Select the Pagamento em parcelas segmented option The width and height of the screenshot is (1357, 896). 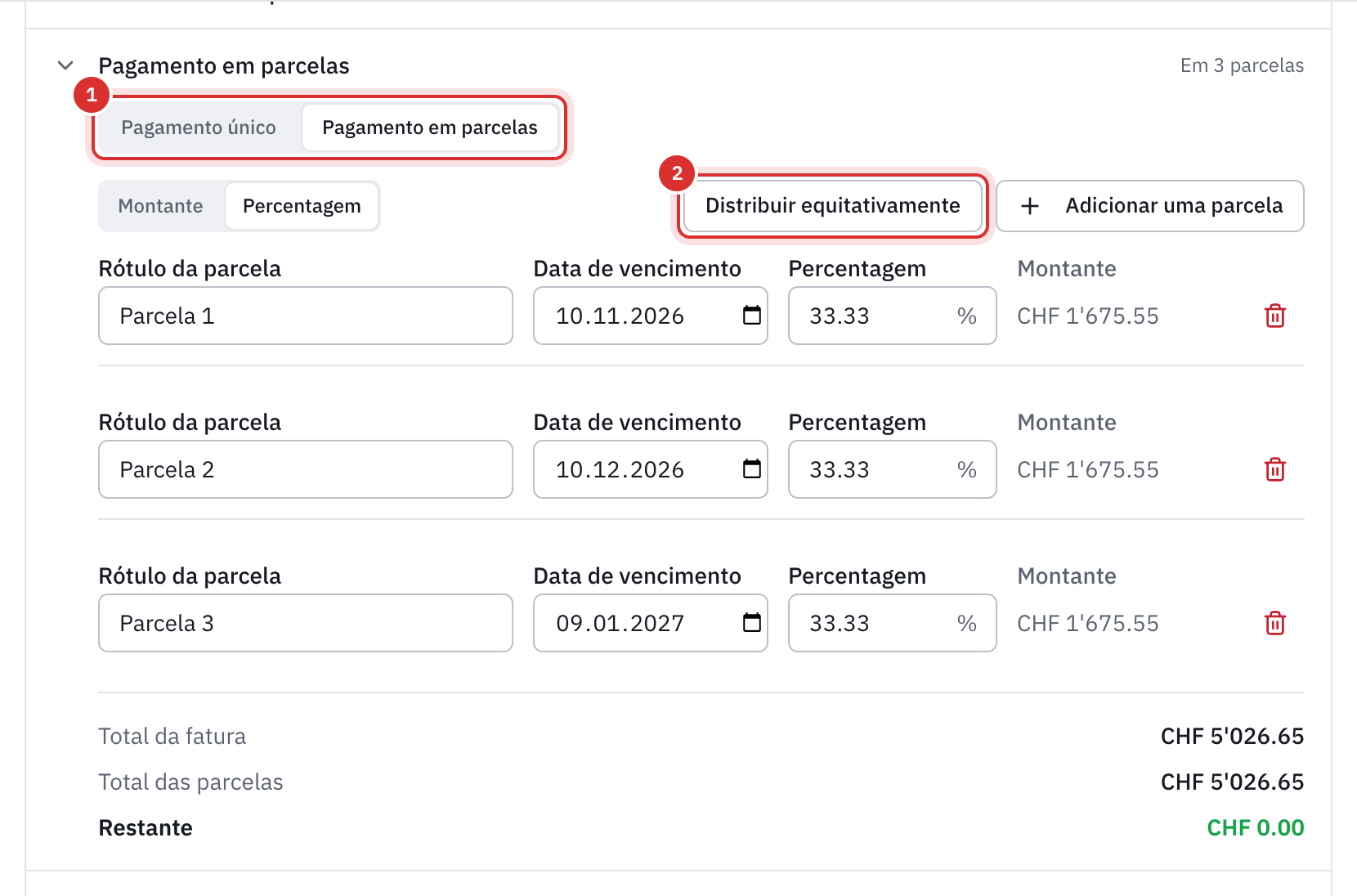[430, 128]
